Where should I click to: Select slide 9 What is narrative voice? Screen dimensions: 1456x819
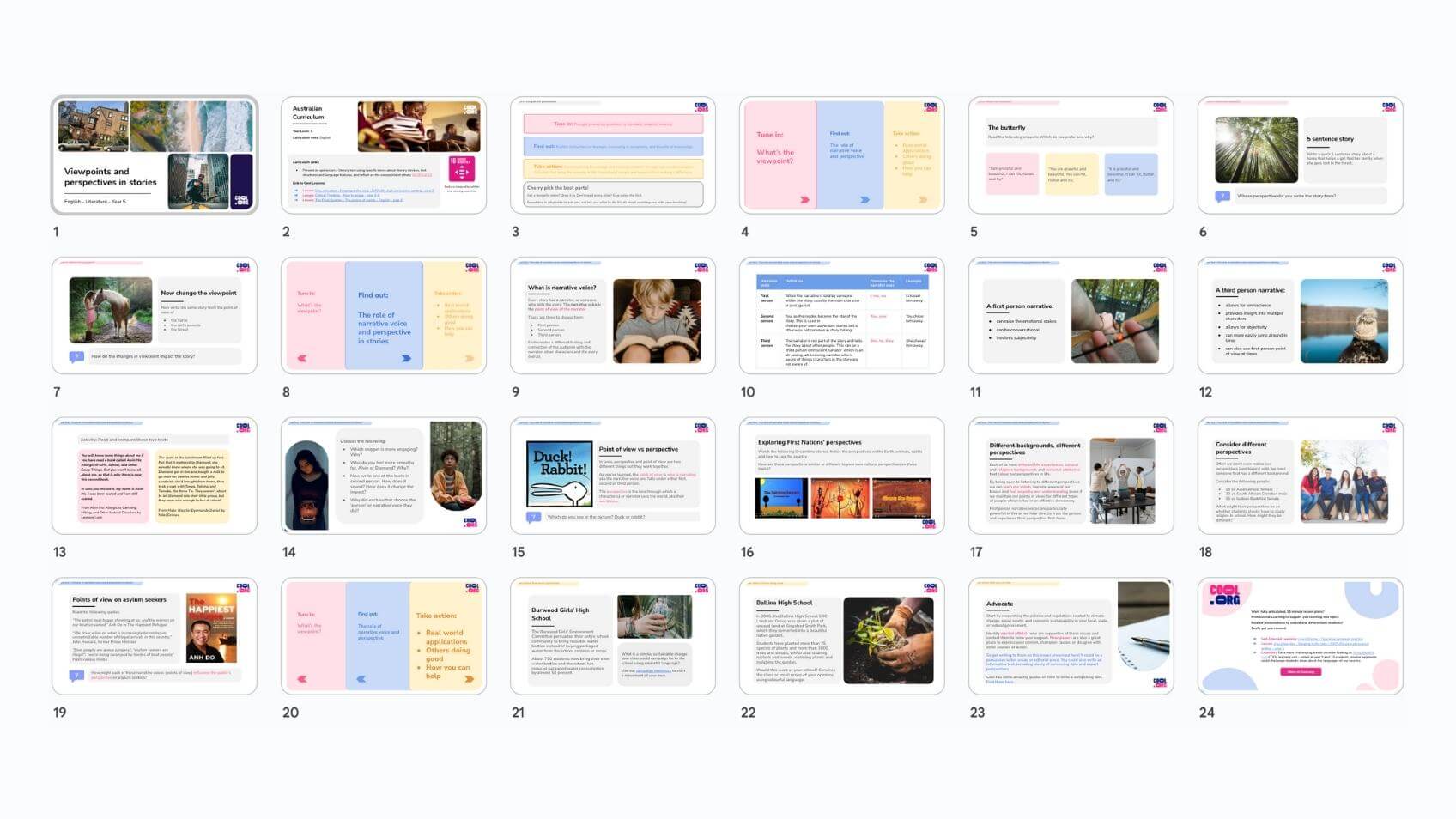click(613, 316)
